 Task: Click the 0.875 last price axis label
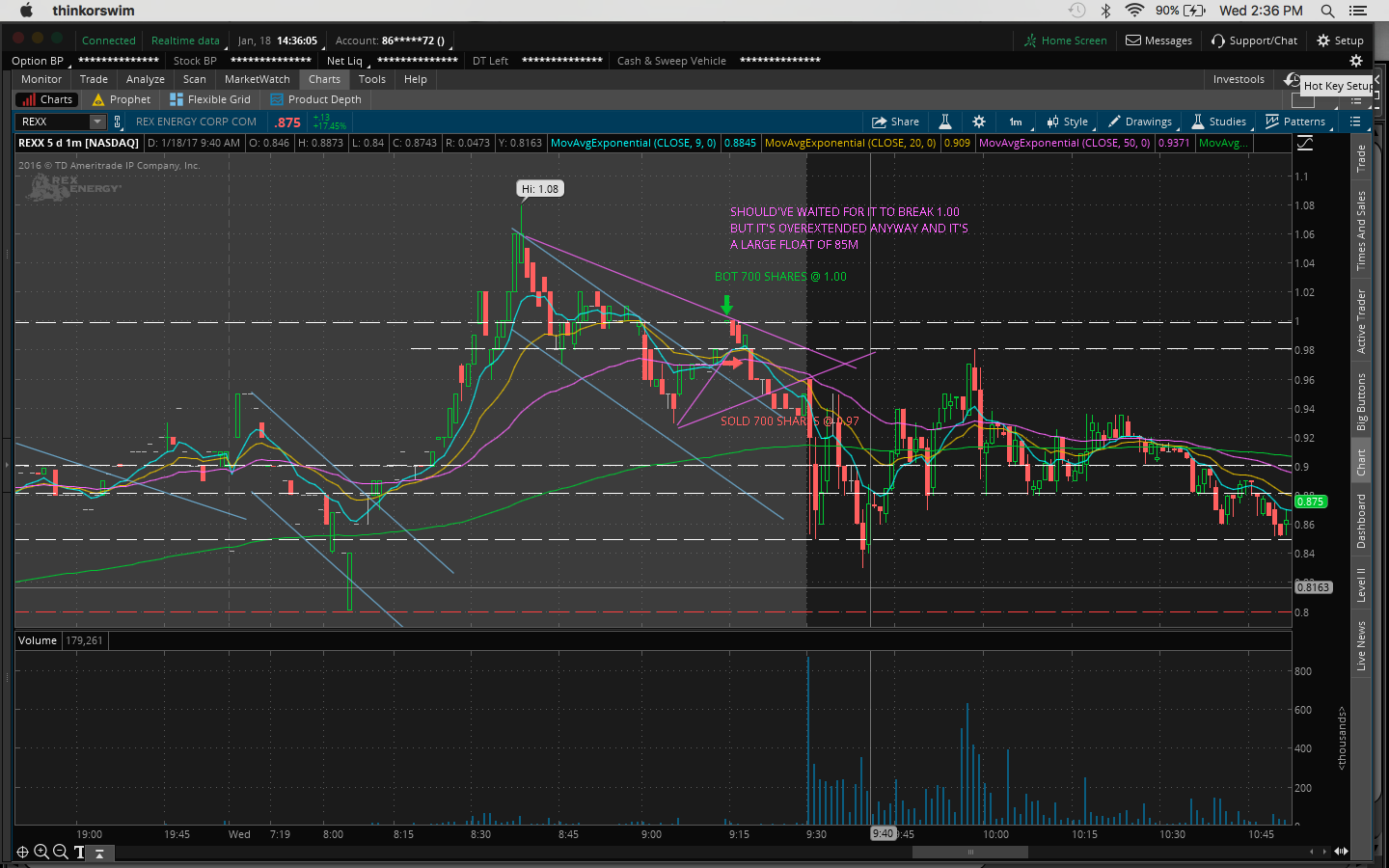pos(1310,502)
